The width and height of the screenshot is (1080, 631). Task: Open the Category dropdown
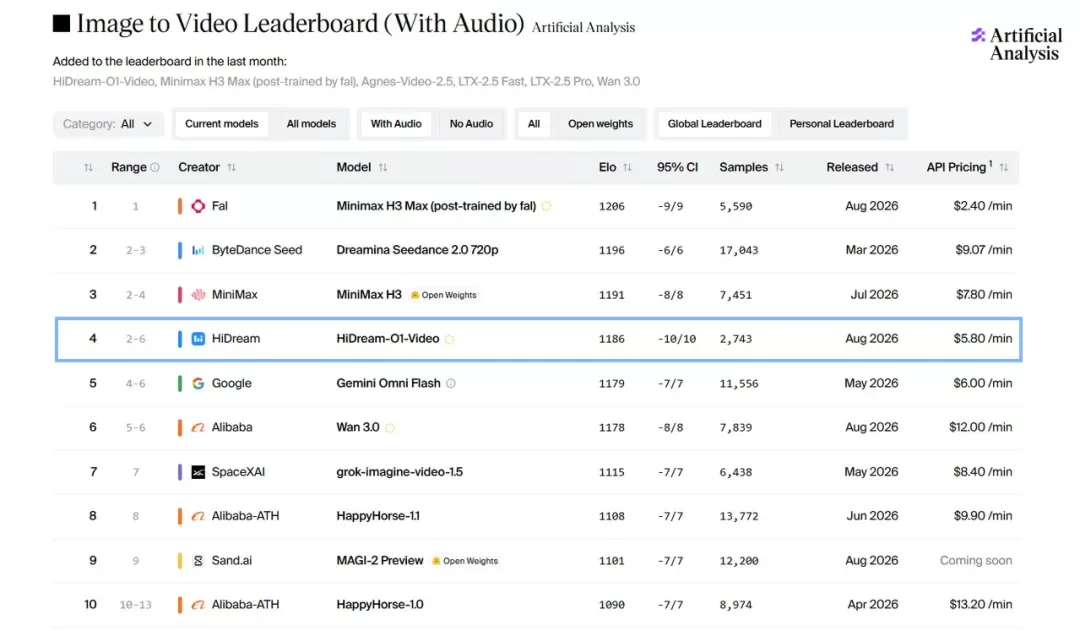tap(108, 124)
